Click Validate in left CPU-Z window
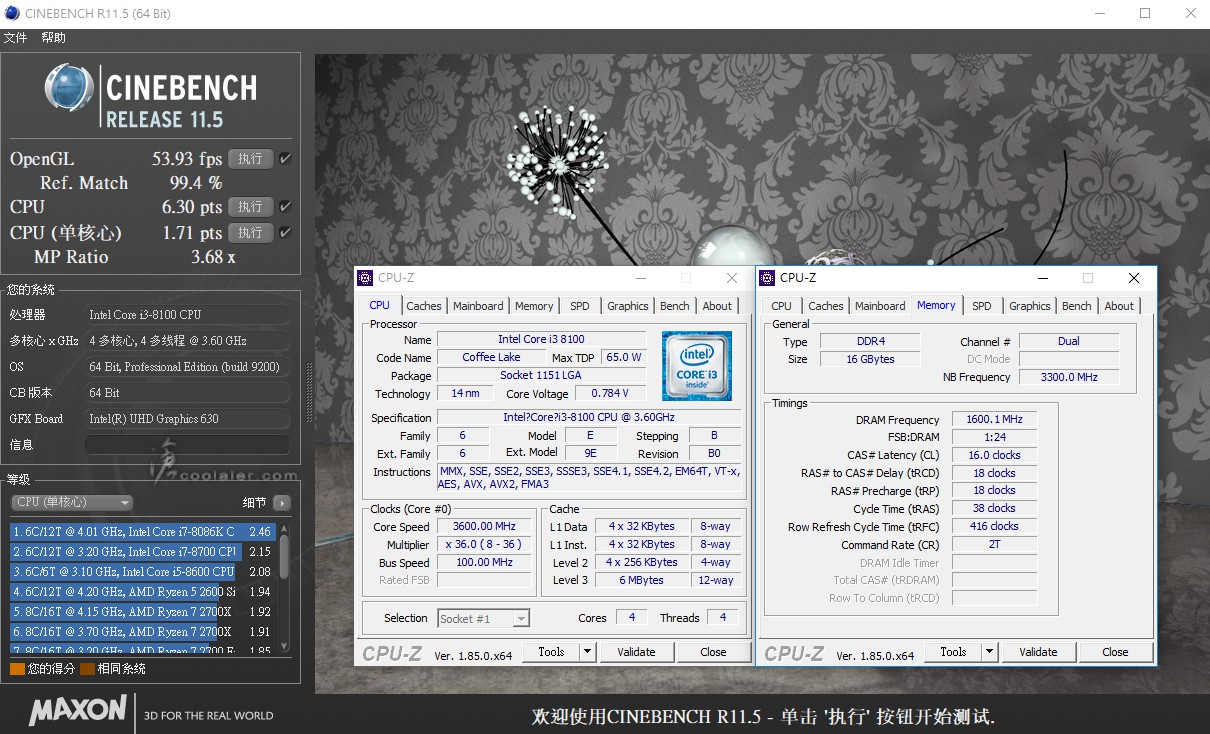The image size is (1210, 734). pos(636,652)
